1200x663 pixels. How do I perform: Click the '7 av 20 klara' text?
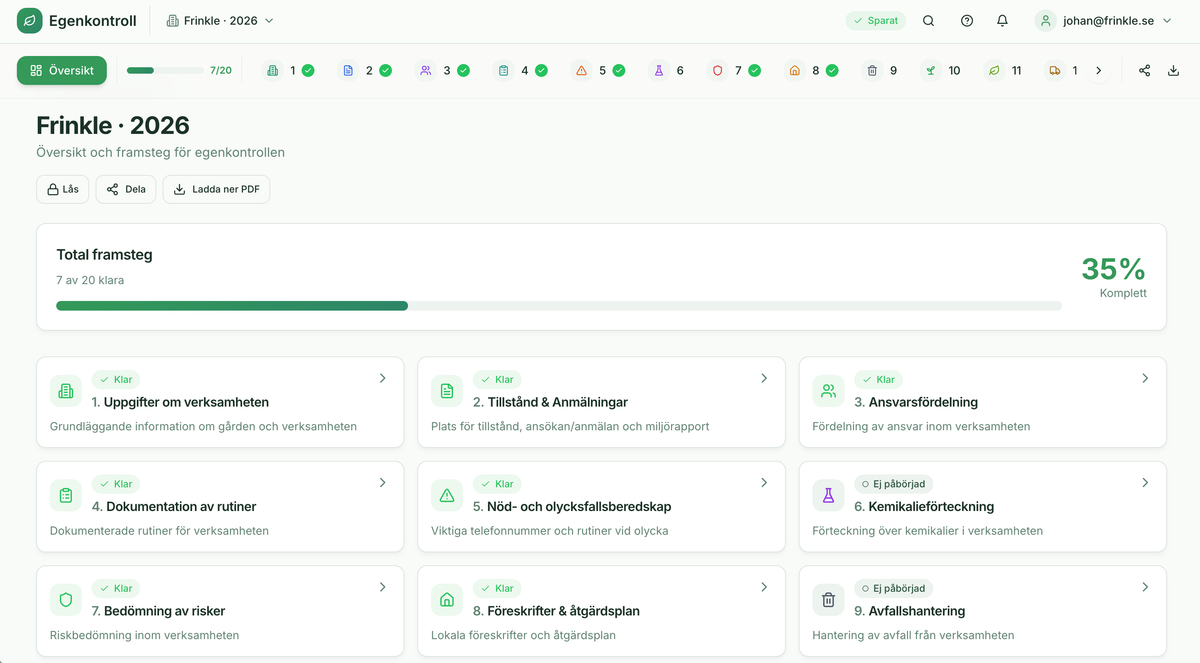(90, 280)
